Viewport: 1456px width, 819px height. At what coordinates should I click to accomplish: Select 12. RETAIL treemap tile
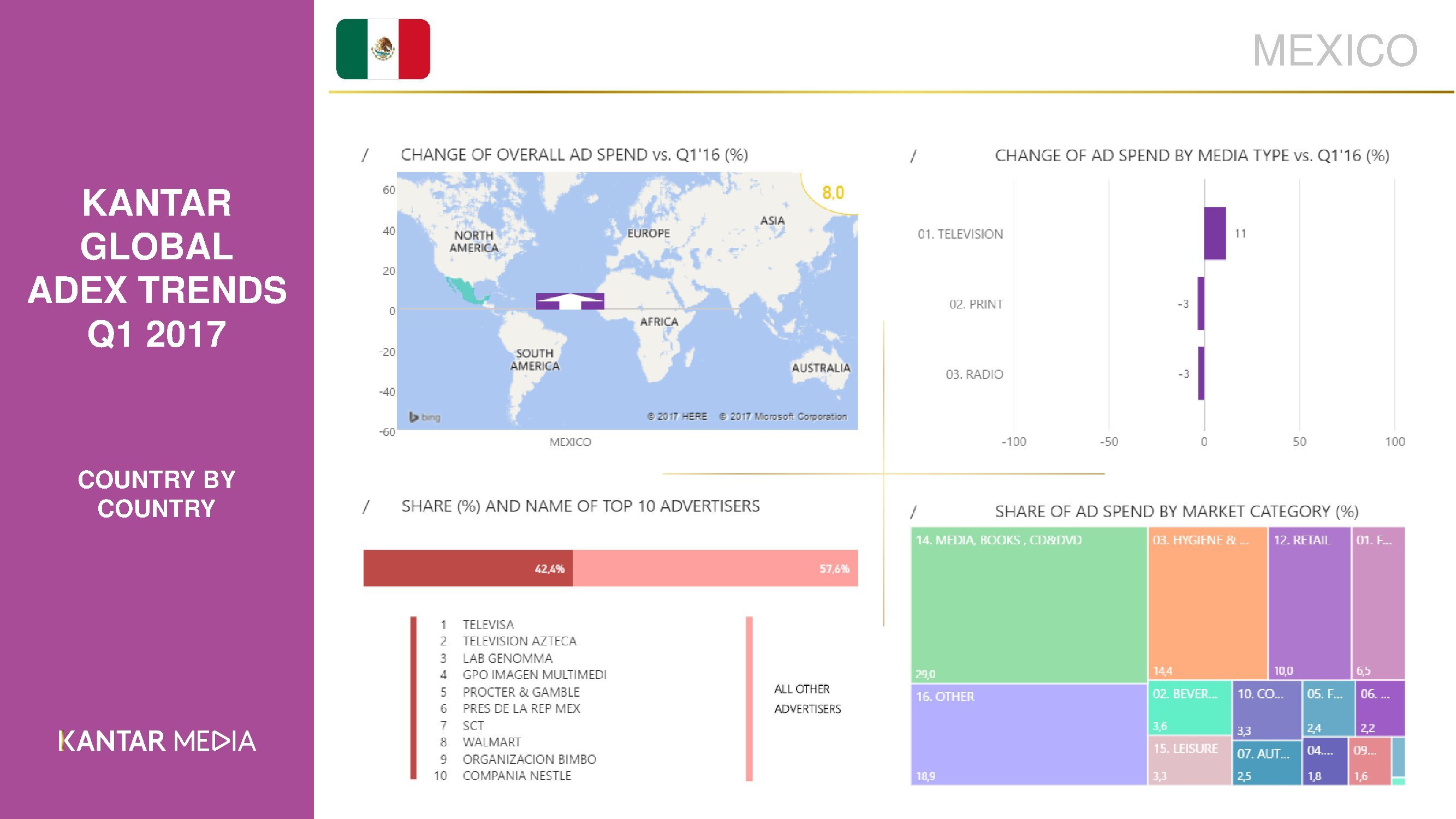tap(1310, 603)
